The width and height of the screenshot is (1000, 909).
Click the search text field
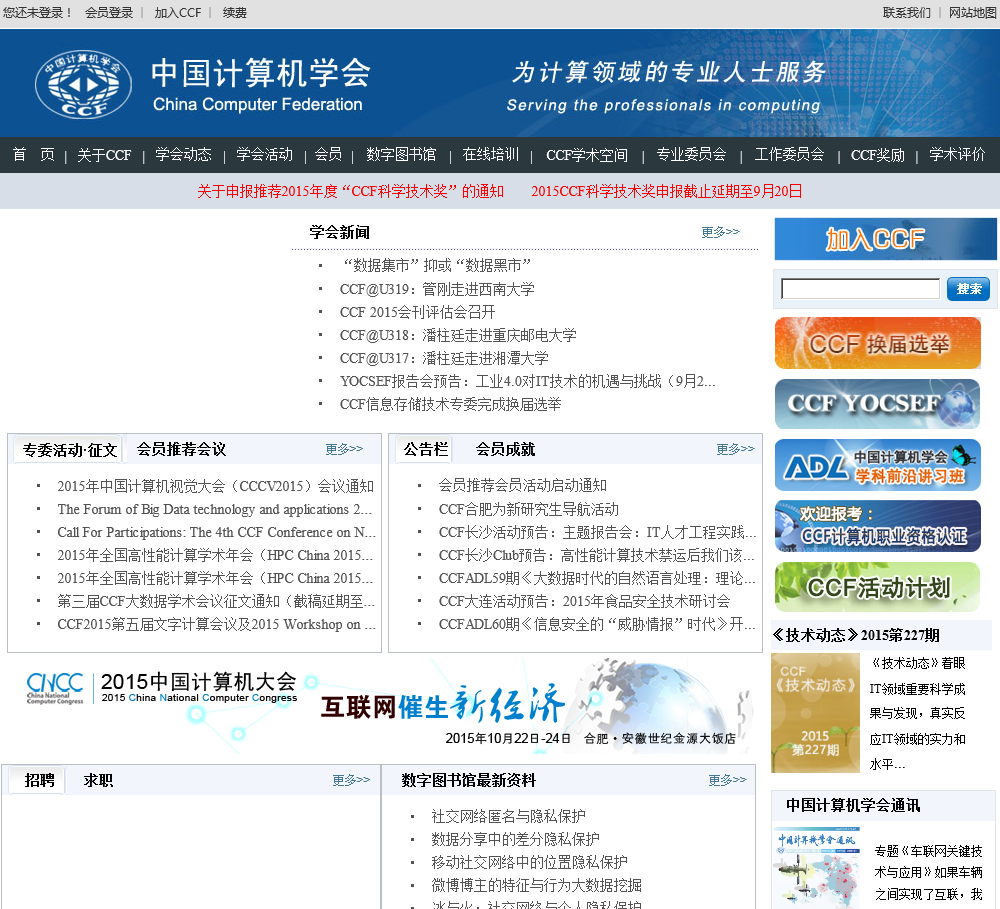click(x=860, y=289)
